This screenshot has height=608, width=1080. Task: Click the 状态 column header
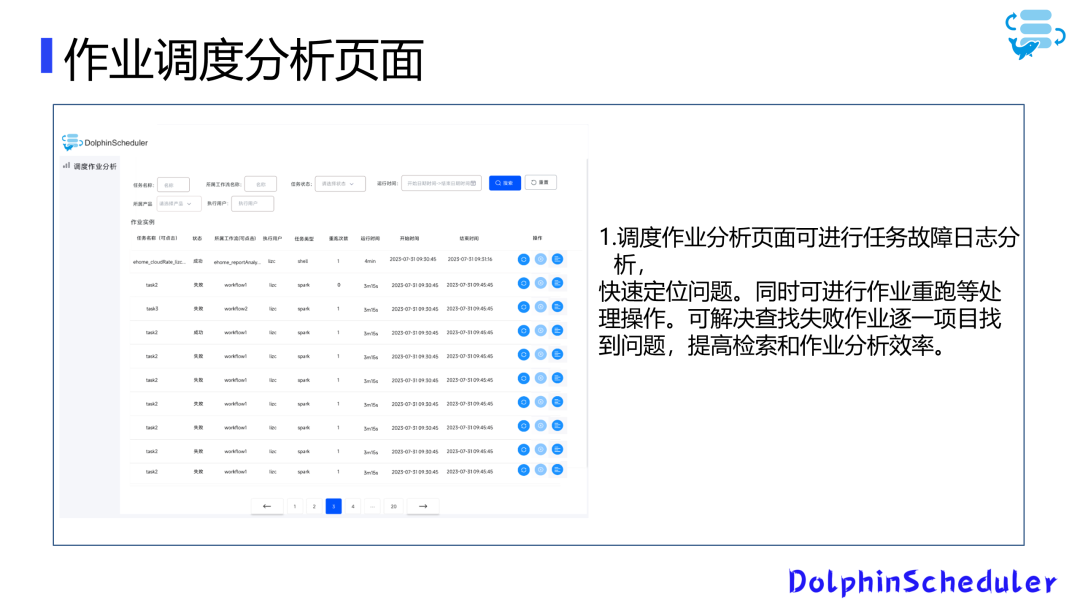point(198,238)
